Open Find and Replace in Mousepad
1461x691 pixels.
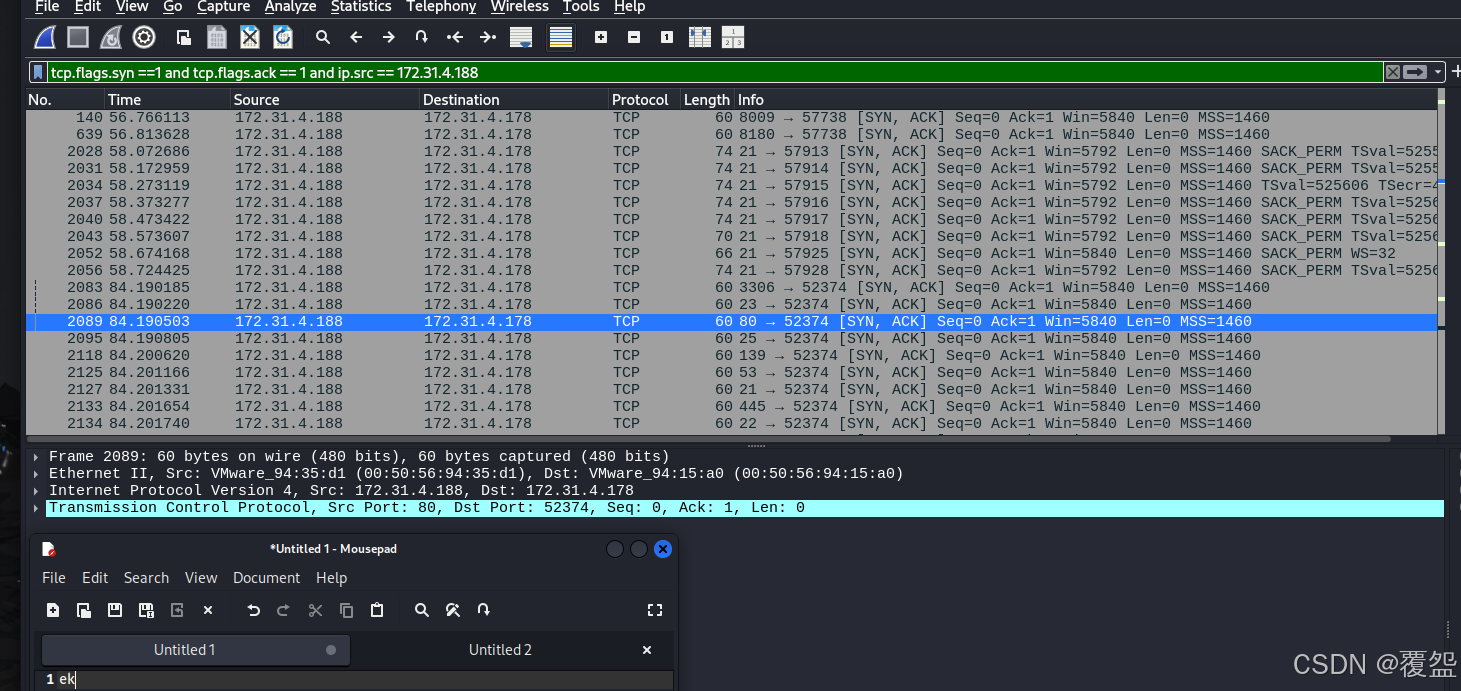pyautogui.click(x=452, y=610)
